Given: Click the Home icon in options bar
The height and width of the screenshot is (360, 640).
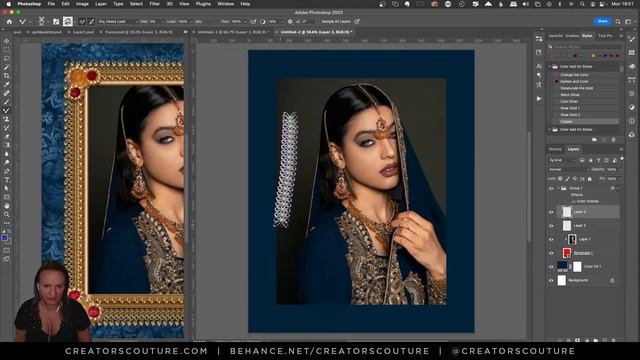Looking at the screenshot, I should click(9, 22).
